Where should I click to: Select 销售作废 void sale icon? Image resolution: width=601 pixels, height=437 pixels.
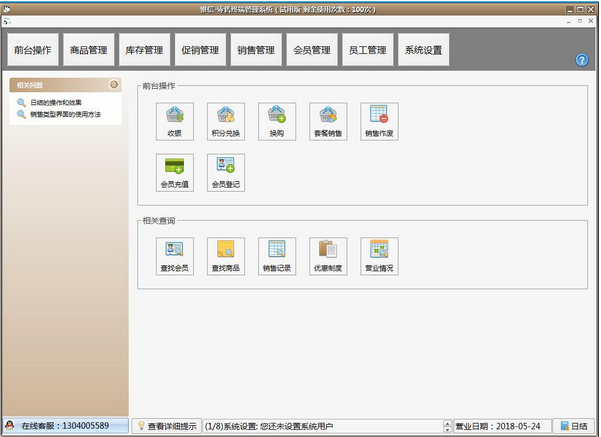(x=379, y=120)
